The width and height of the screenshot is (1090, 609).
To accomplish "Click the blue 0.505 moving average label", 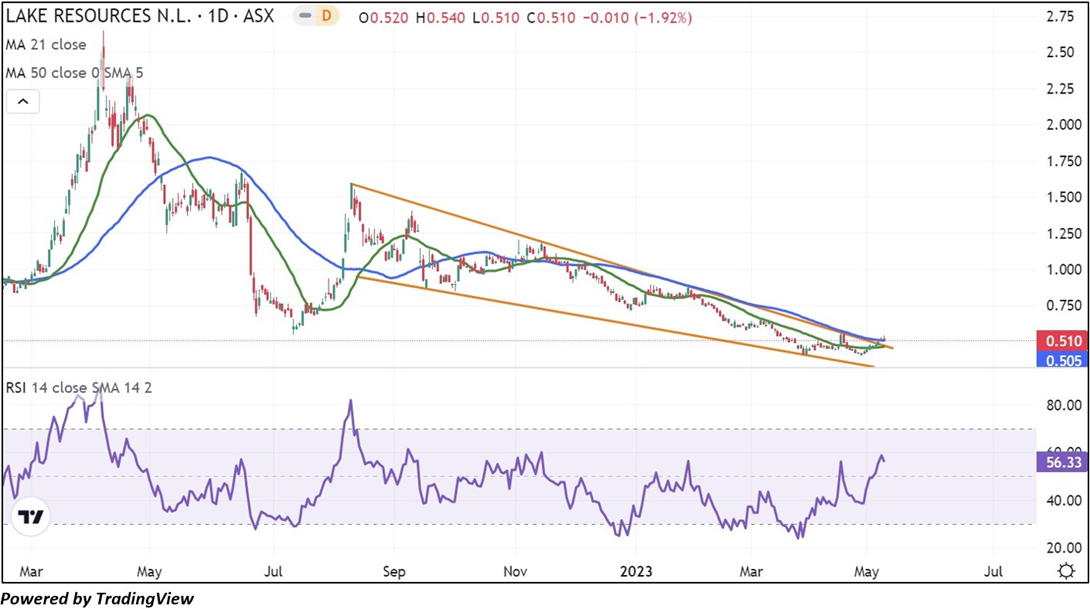I will (1061, 360).
